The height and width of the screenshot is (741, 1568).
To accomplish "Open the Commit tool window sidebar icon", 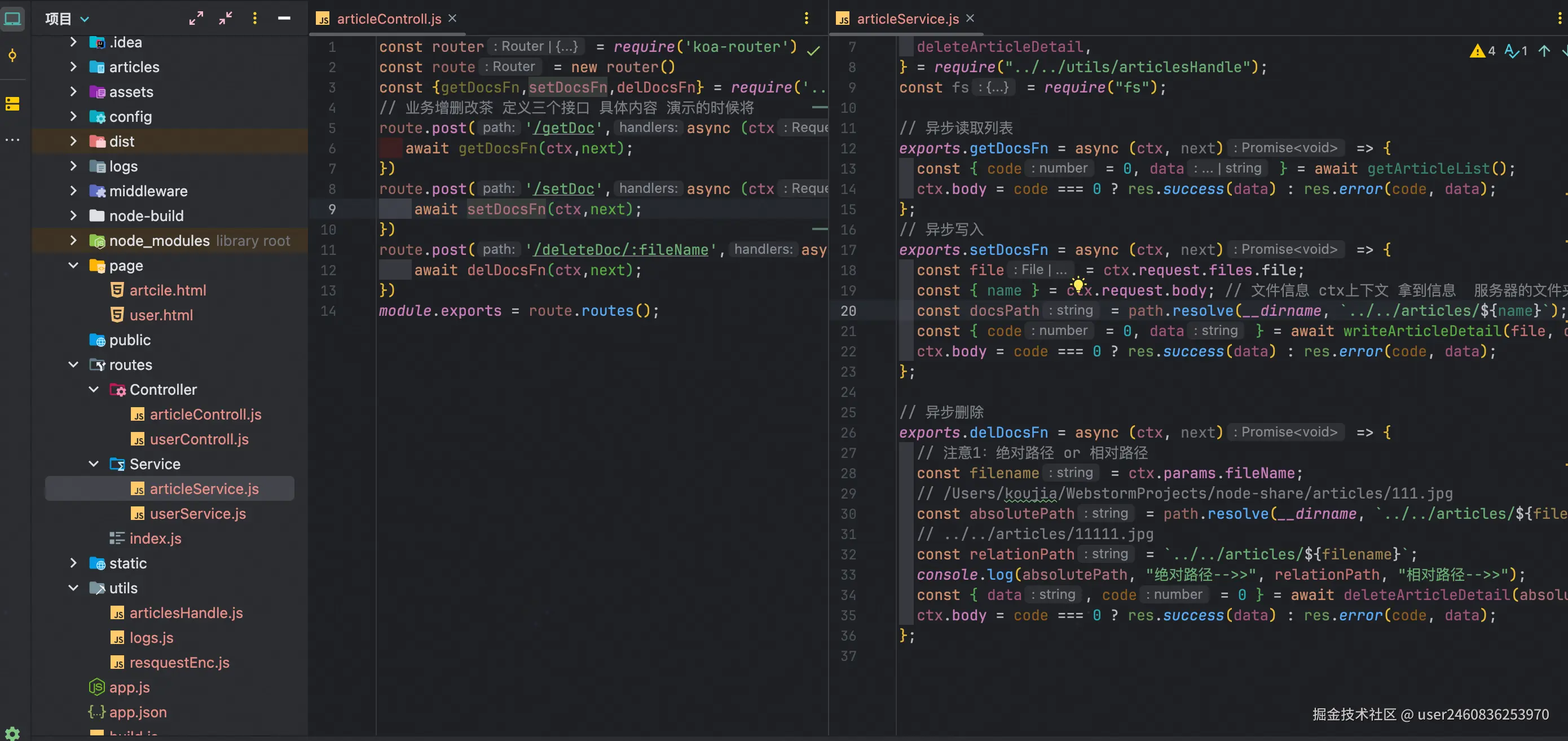I will point(12,56).
